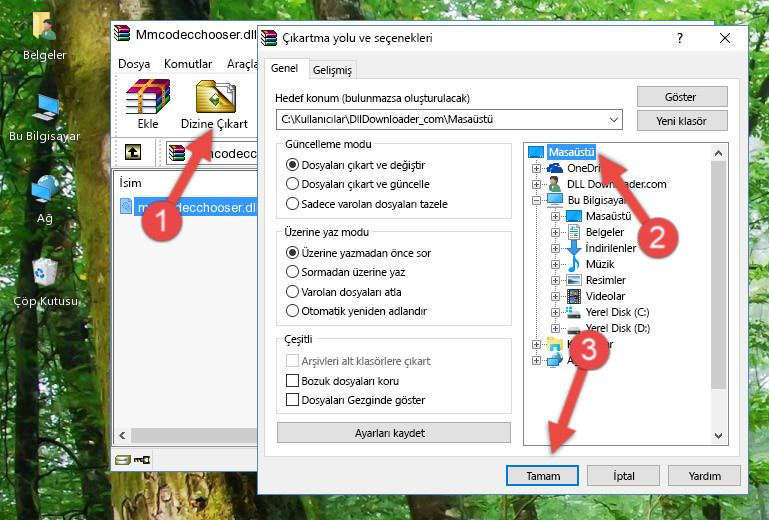This screenshot has width=769, height=520.
Task: Switch to the Genel tab
Action: coord(285,68)
